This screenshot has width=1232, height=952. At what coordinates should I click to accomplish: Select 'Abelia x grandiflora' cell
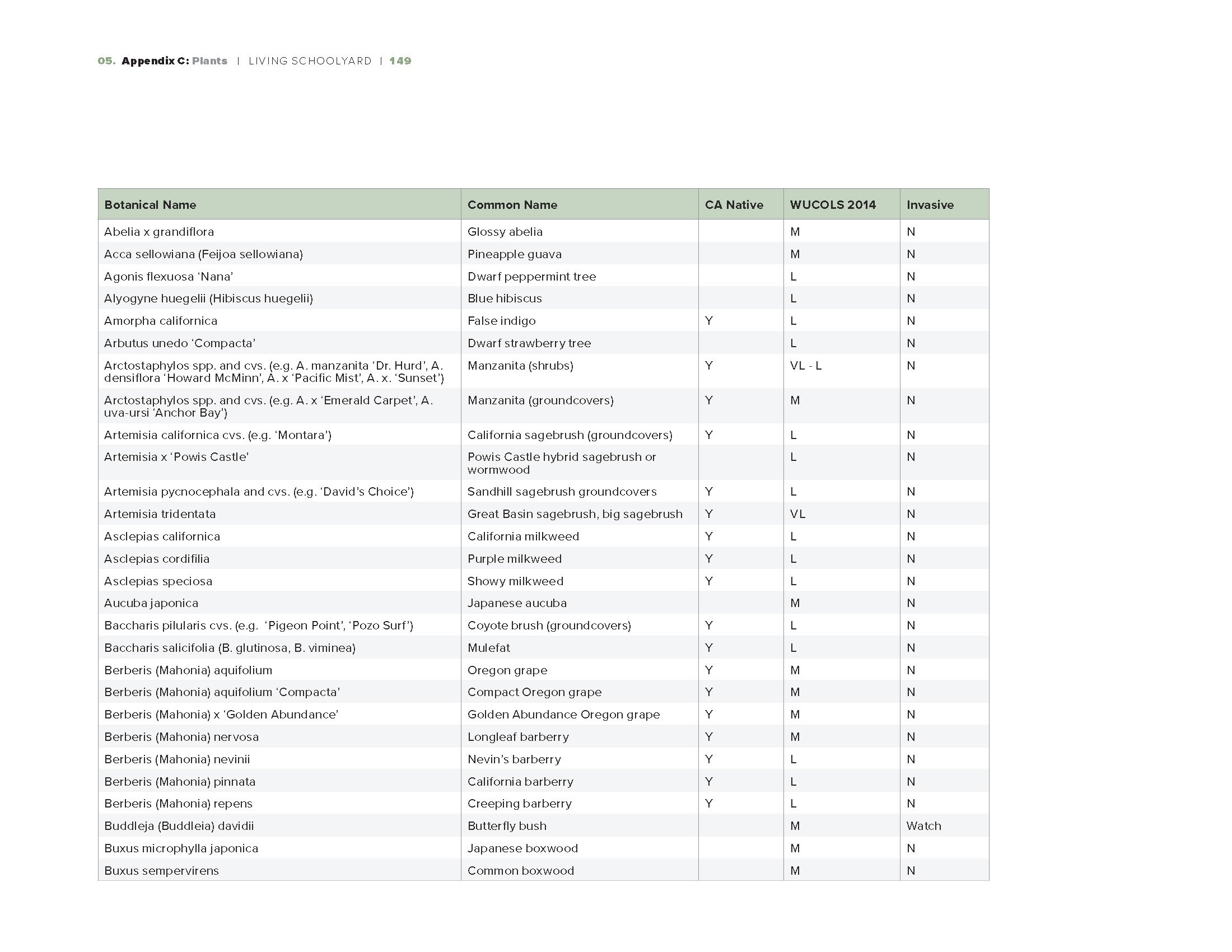159,232
